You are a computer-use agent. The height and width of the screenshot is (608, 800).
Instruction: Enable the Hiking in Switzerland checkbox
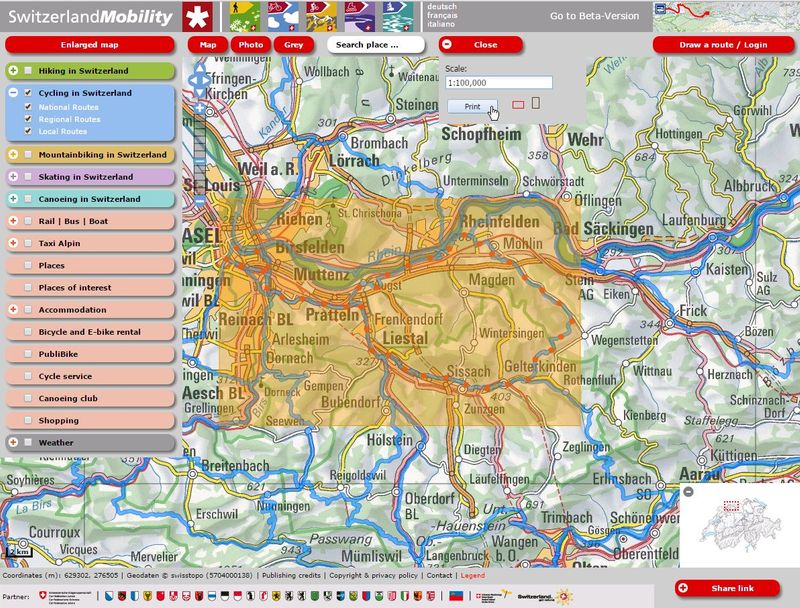tap(28, 71)
